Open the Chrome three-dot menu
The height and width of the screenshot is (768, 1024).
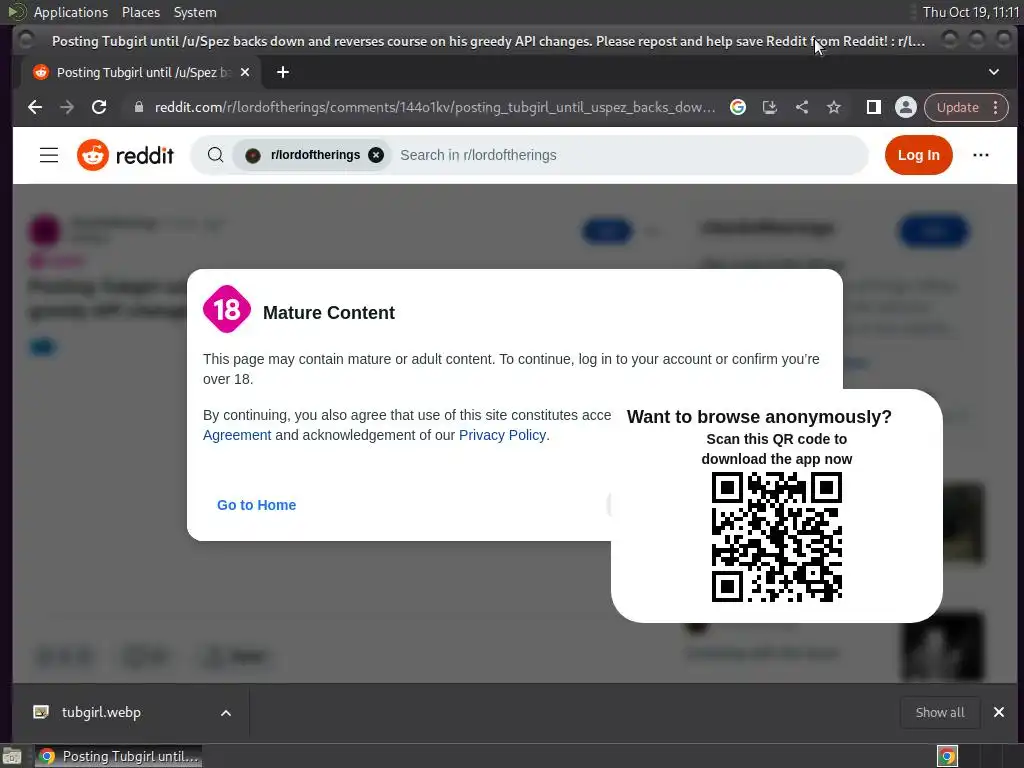(996, 107)
